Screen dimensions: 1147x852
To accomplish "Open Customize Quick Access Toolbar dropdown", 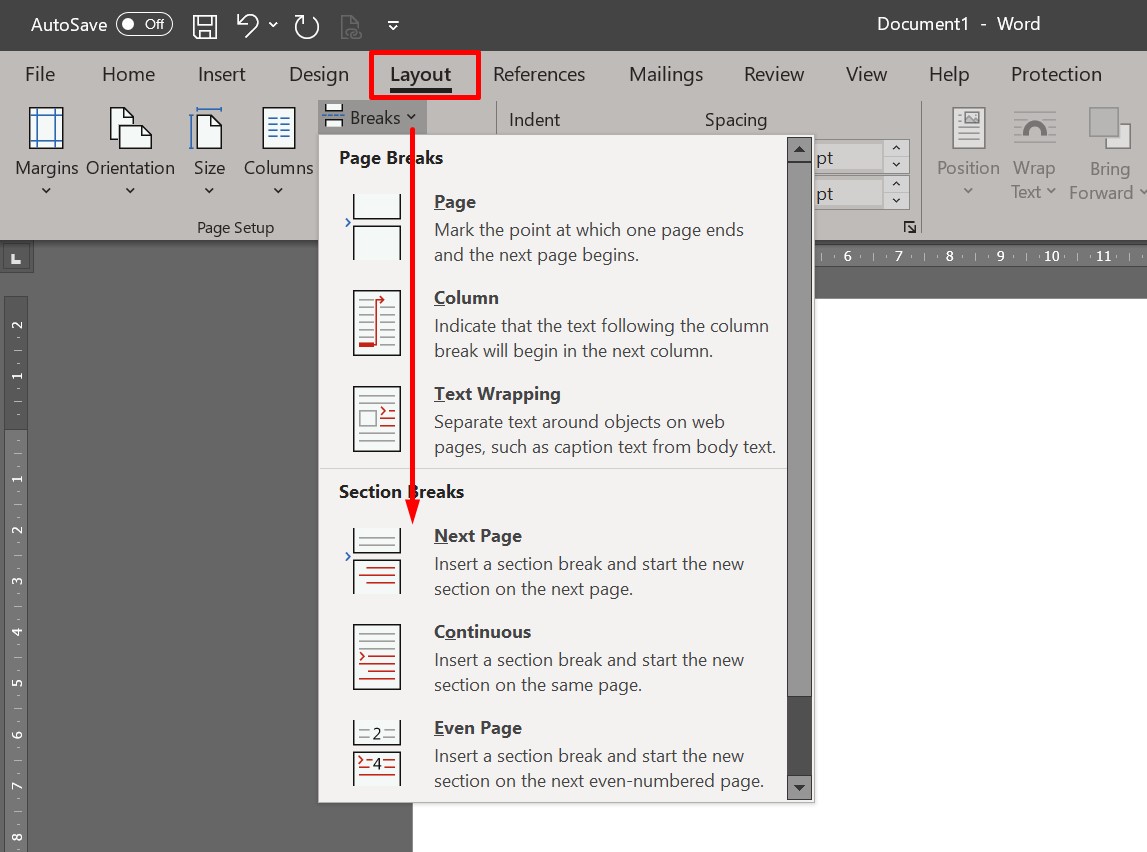I will pyautogui.click(x=393, y=26).
